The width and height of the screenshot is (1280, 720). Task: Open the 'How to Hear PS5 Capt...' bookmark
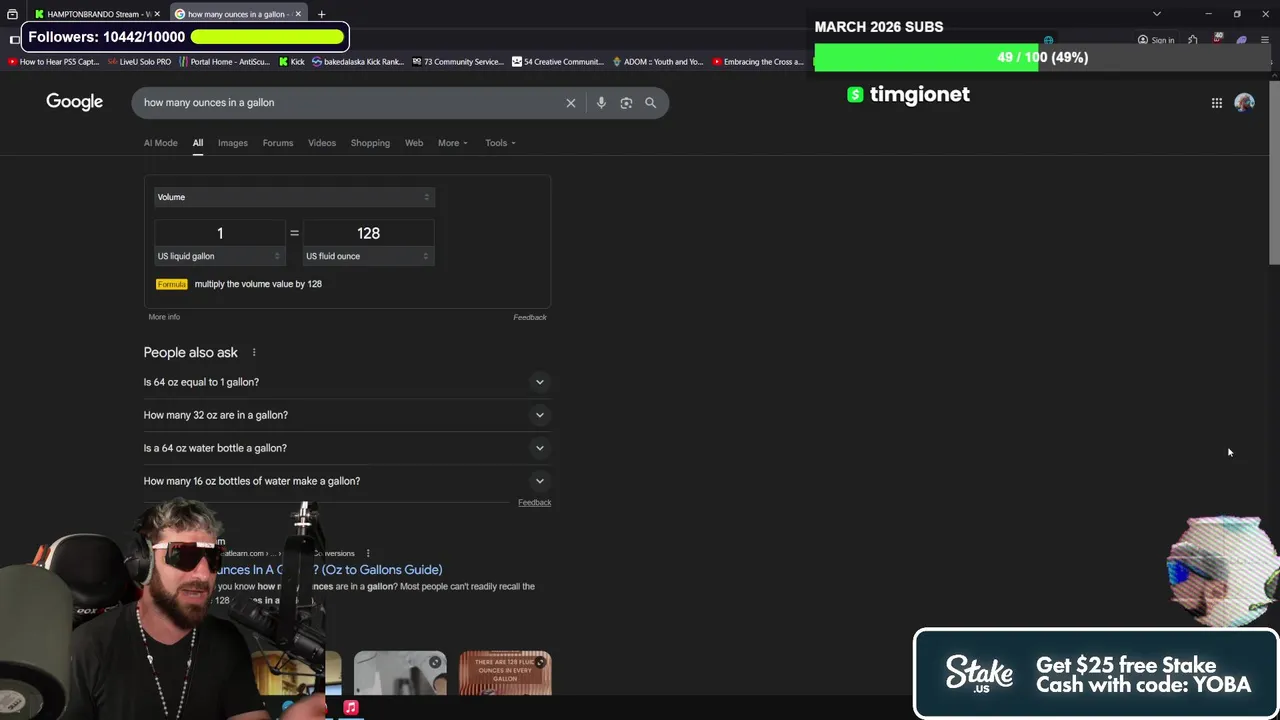point(53,62)
